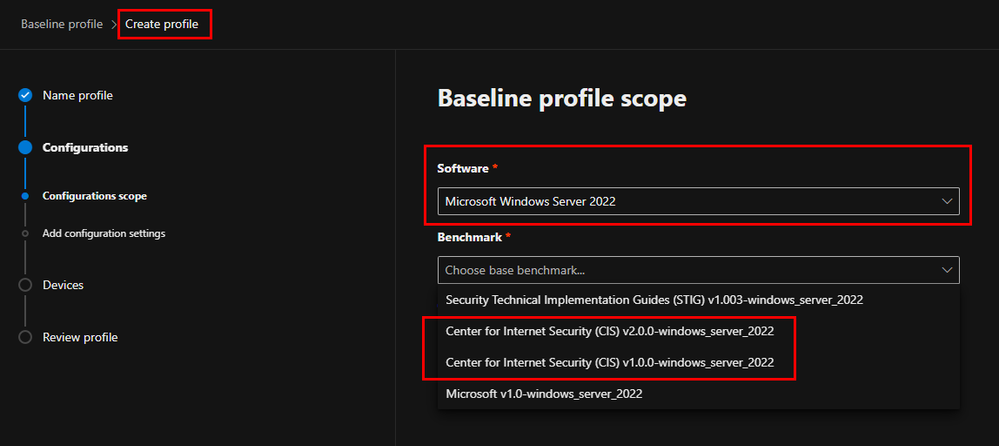This screenshot has width=999, height=446.
Task: Select Microsoft v1.0 windows_server_2022 benchmark
Action: click(x=544, y=394)
